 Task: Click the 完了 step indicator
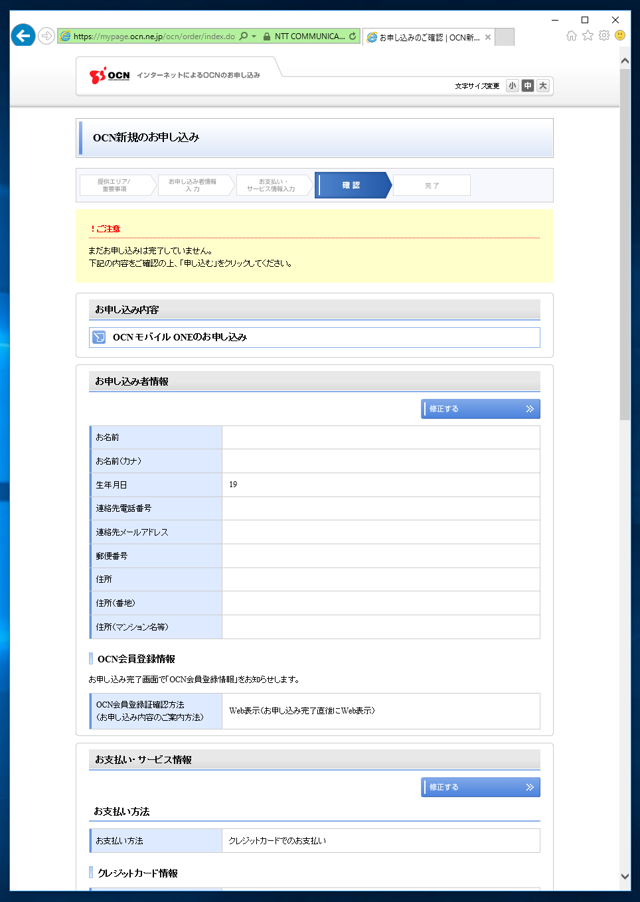[x=432, y=185]
